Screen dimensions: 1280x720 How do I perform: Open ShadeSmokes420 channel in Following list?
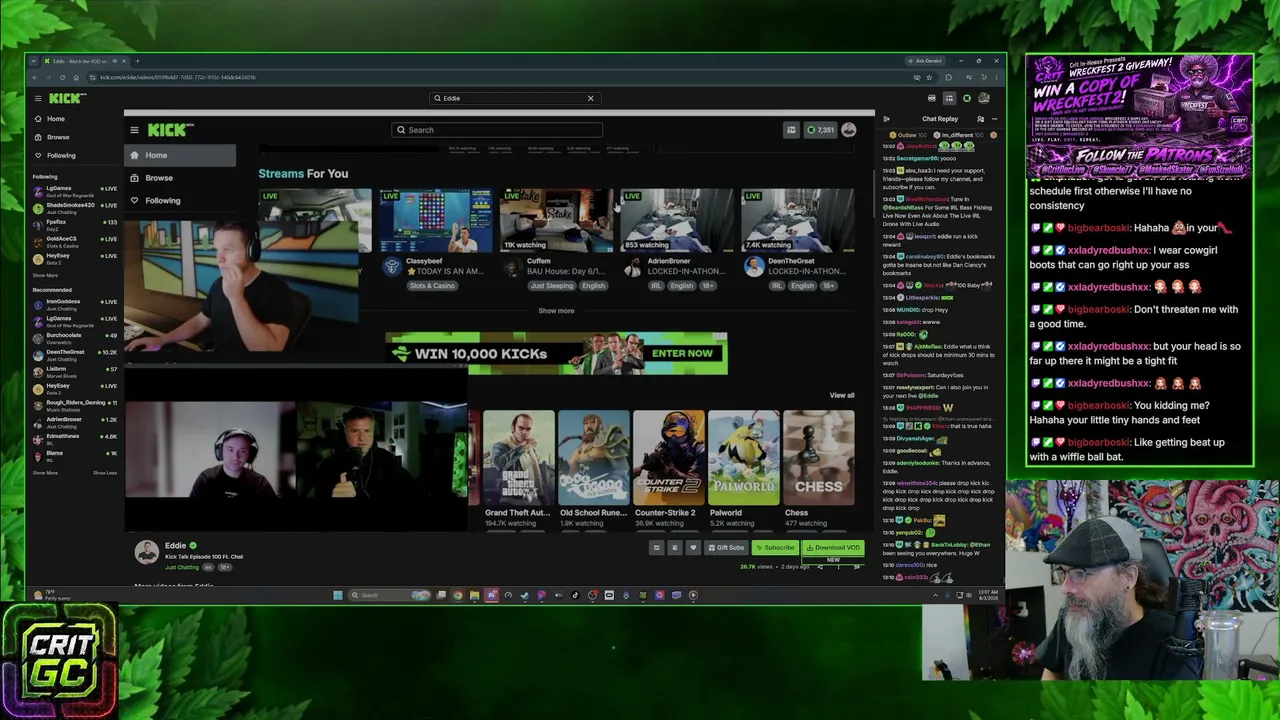[x=76, y=207]
